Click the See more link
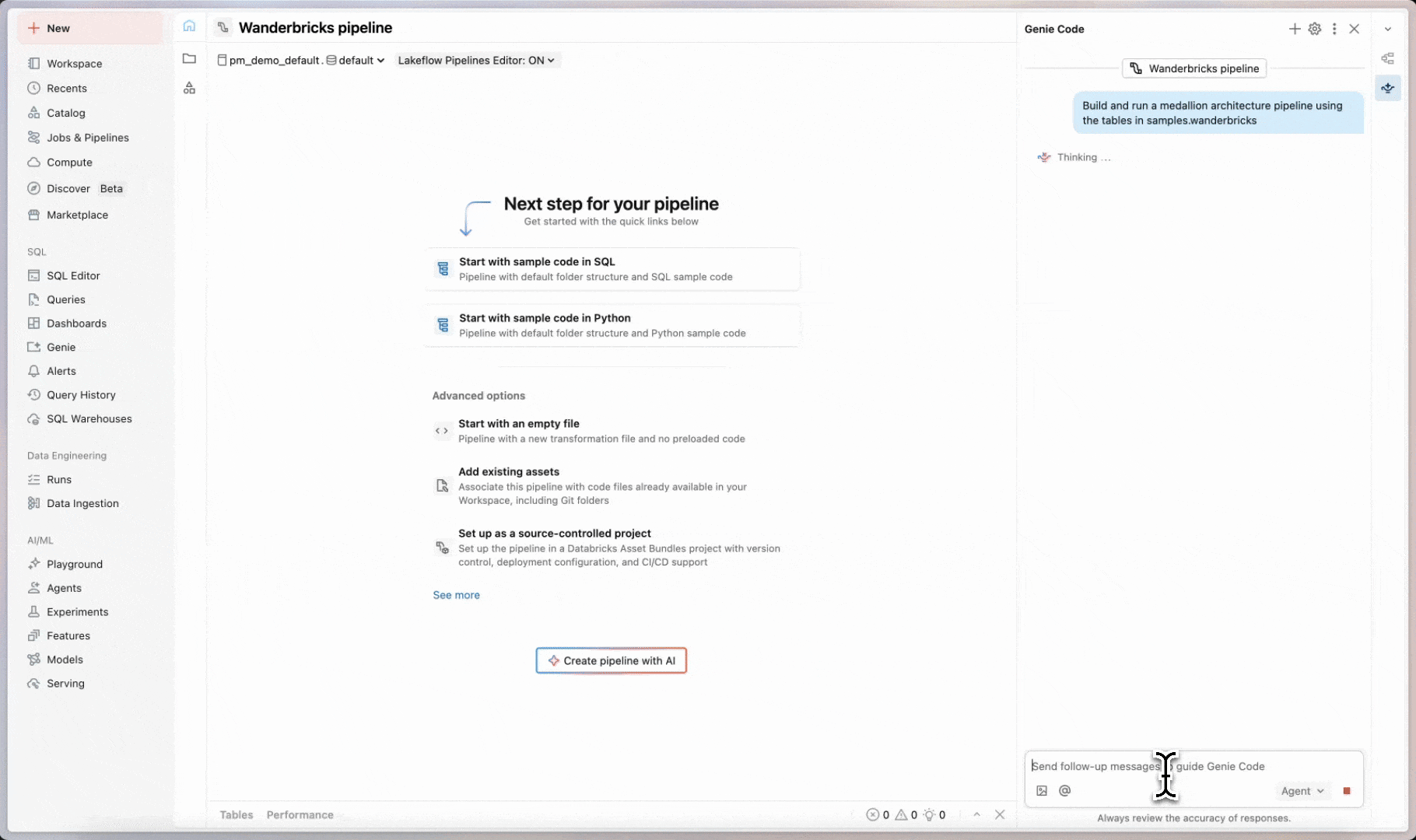 pos(456,595)
